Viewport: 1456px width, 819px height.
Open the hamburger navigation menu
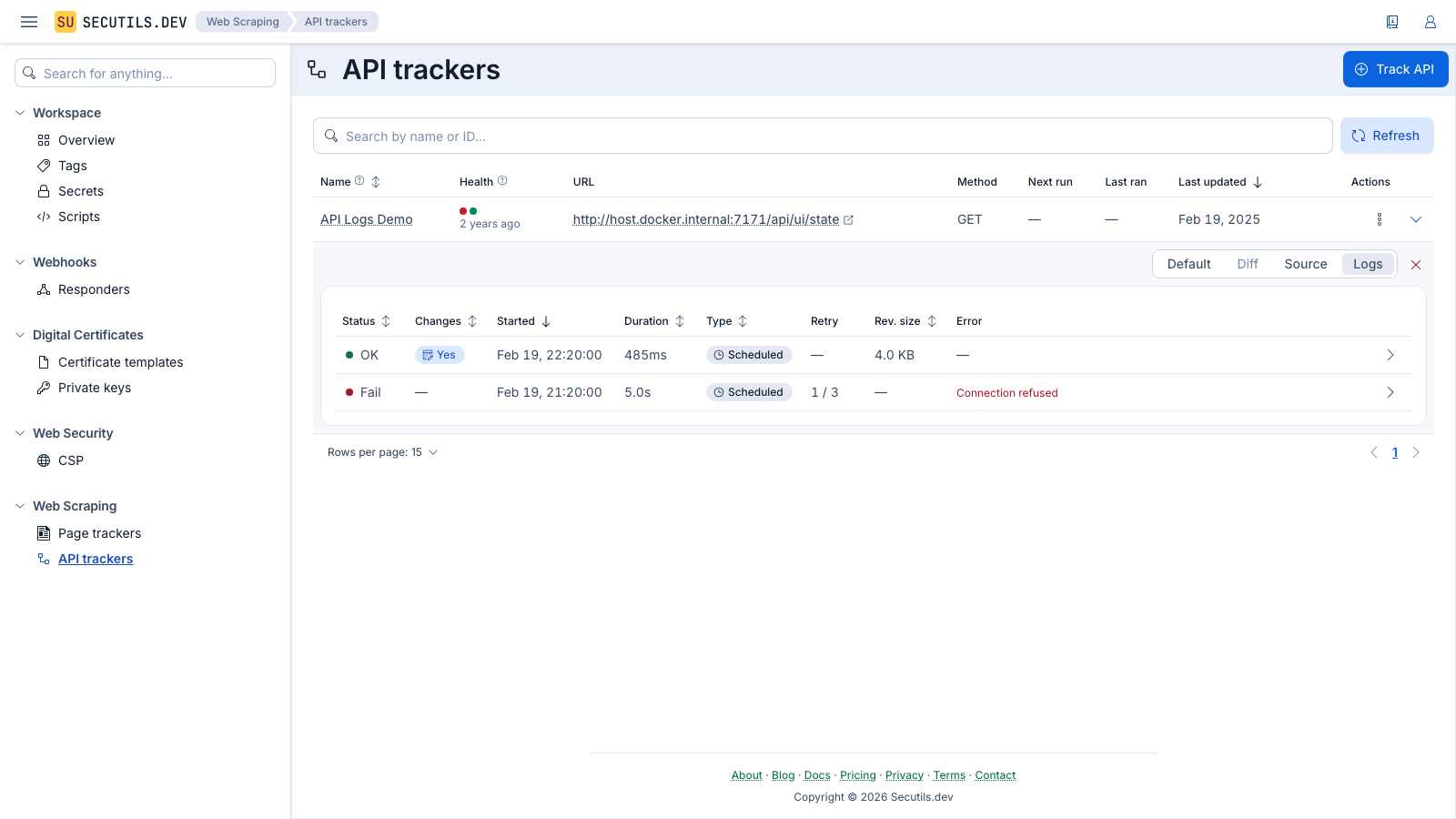29,22
